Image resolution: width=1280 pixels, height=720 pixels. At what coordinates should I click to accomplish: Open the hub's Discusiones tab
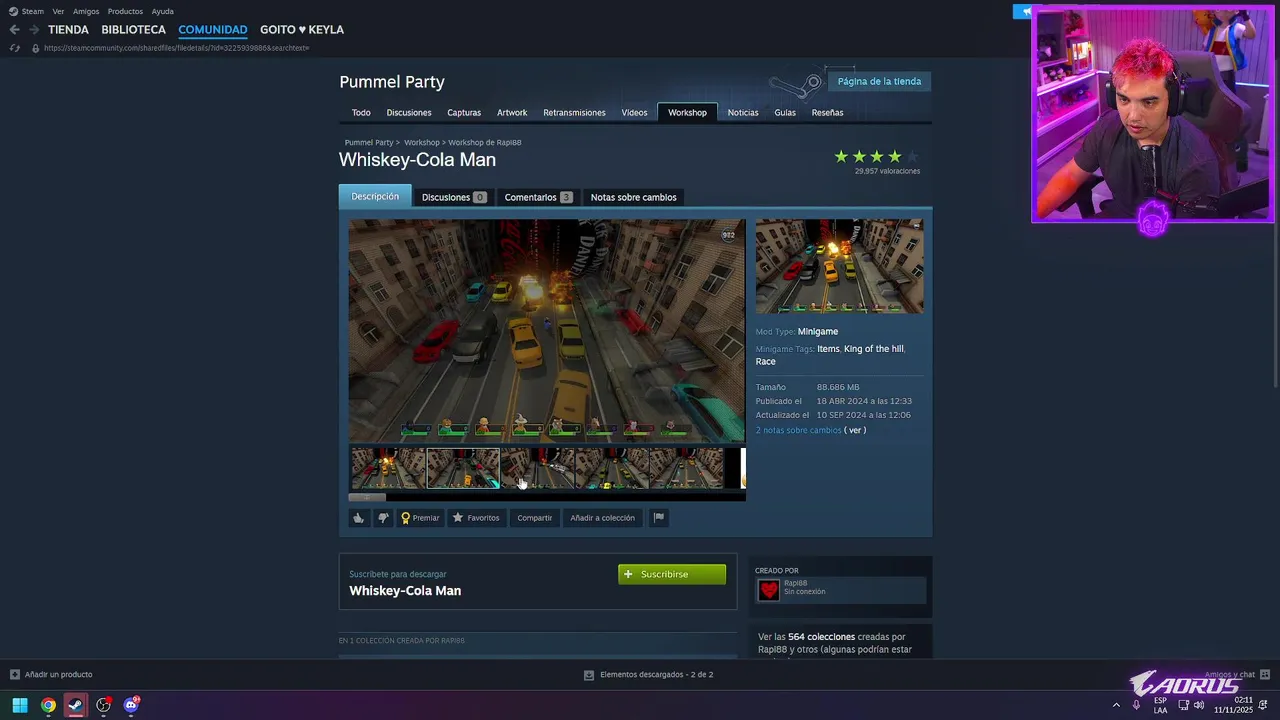[x=409, y=113]
